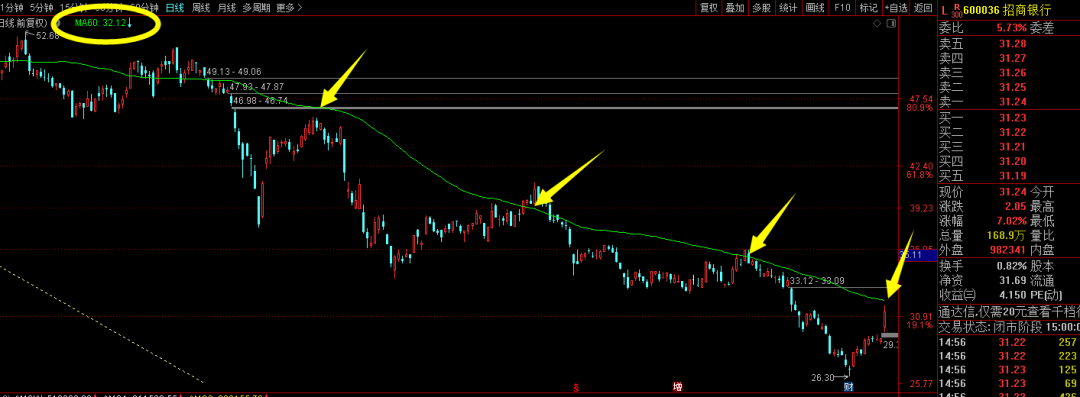The width and height of the screenshot is (1080, 397).
Task: Switch to the 周线 weekly chart
Action: 200,8
